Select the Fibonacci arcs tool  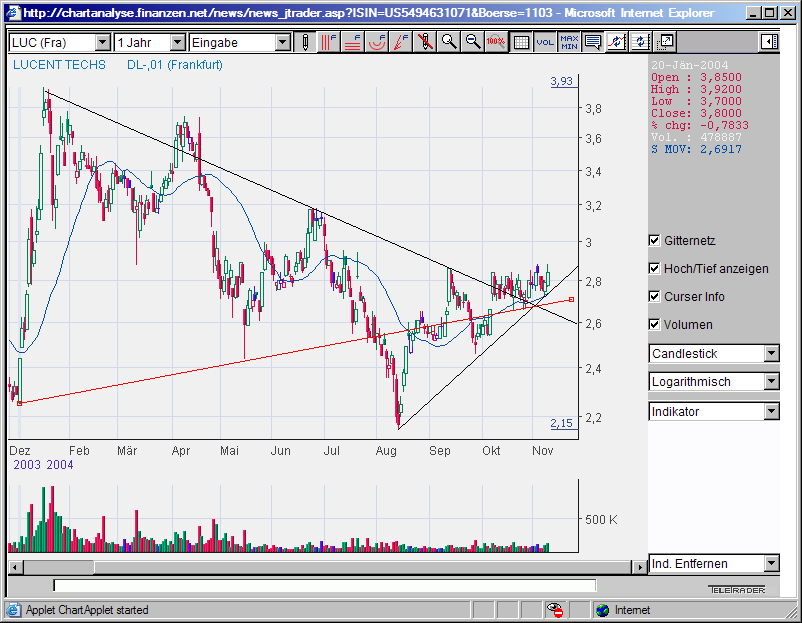pos(377,42)
